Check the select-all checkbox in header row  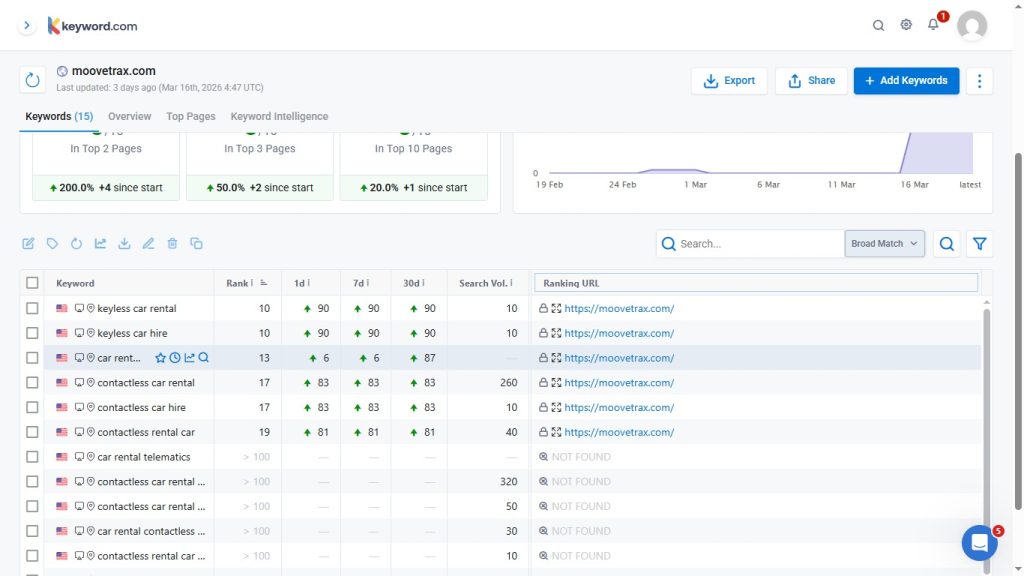pyautogui.click(x=33, y=283)
